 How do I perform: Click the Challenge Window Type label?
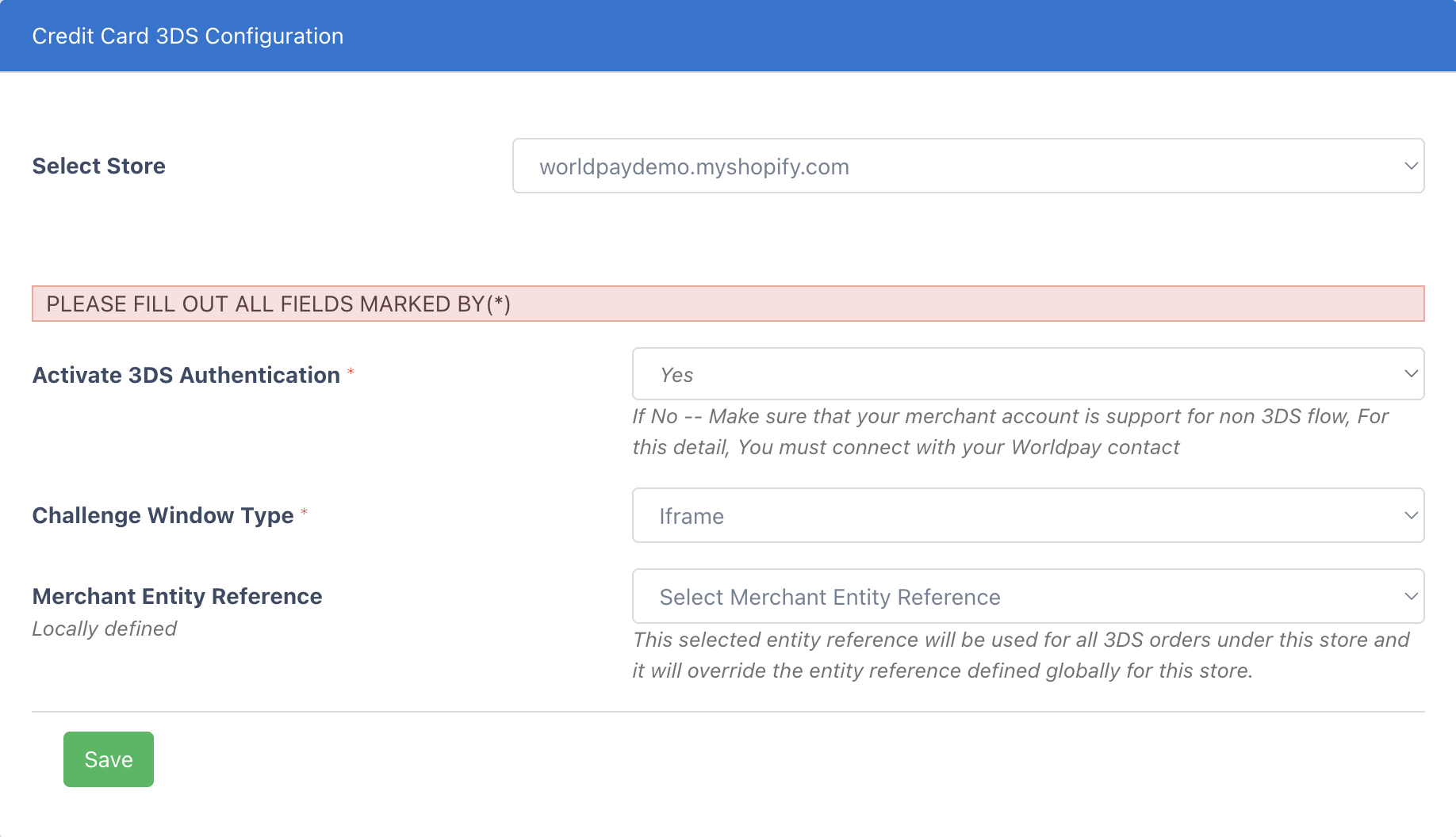(x=163, y=516)
